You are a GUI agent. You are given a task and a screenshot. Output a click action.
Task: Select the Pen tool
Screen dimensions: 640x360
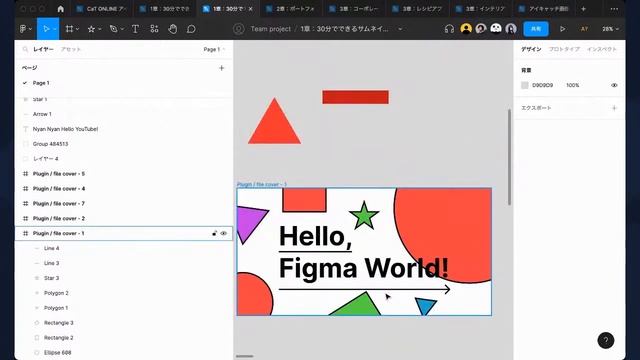click(x=113, y=29)
